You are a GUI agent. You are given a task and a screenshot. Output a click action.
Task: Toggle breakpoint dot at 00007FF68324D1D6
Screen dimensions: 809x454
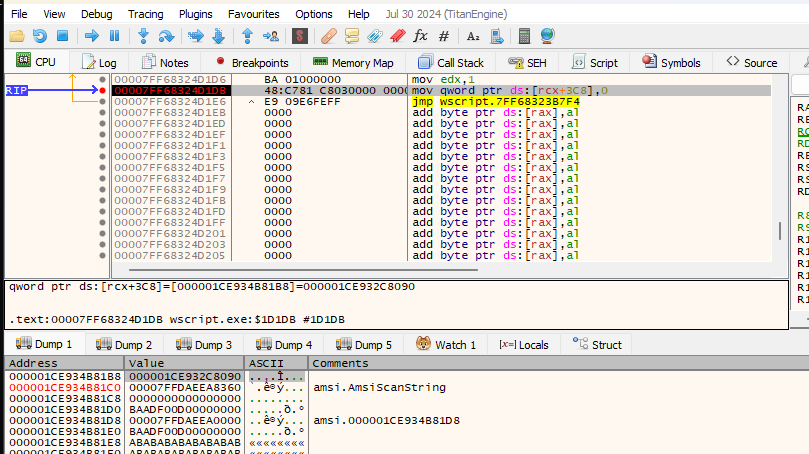(x=102, y=79)
